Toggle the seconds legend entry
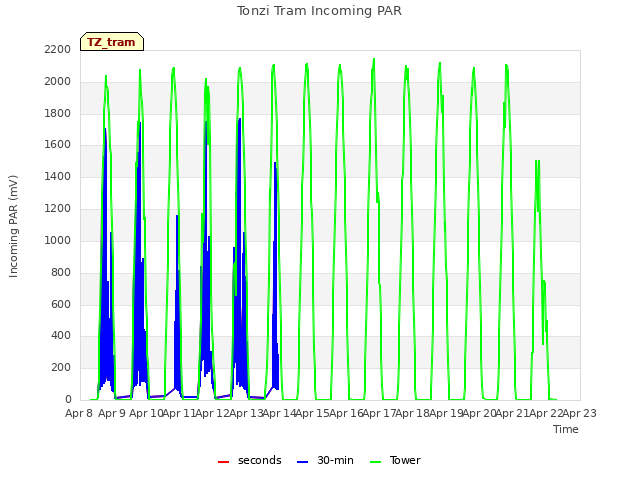 [x=250, y=460]
